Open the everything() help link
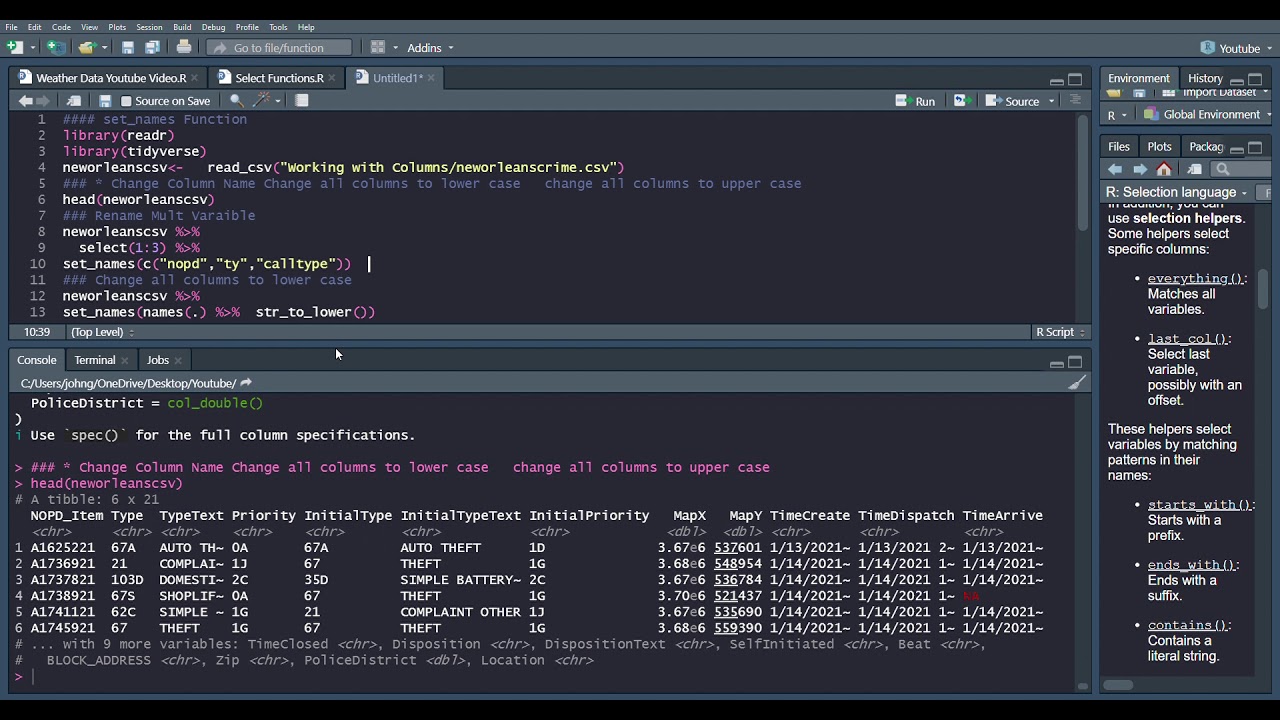 [1195, 279]
